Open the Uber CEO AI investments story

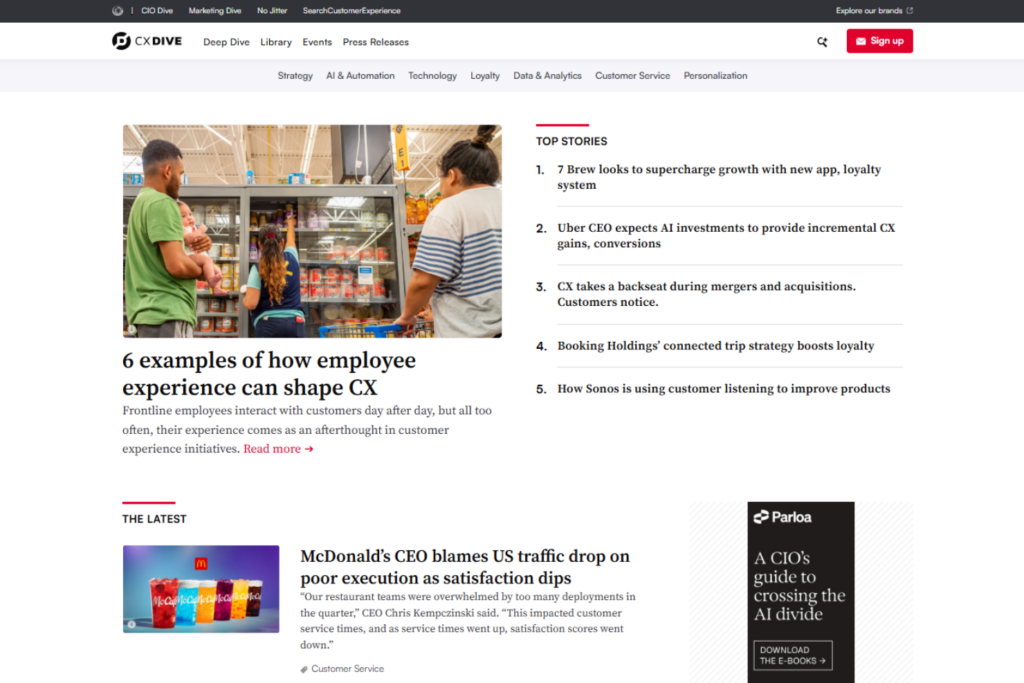click(x=726, y=236)
